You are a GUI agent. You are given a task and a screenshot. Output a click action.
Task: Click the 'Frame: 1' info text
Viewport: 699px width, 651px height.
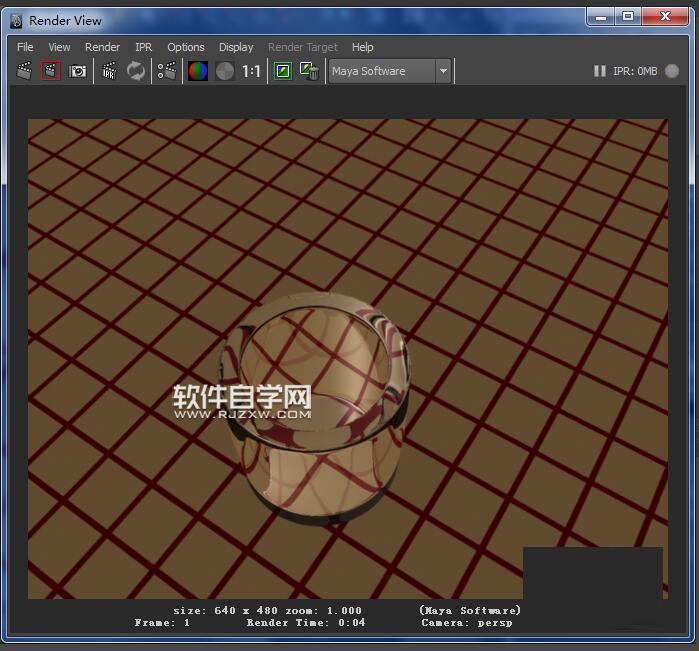tap(162, 622)
